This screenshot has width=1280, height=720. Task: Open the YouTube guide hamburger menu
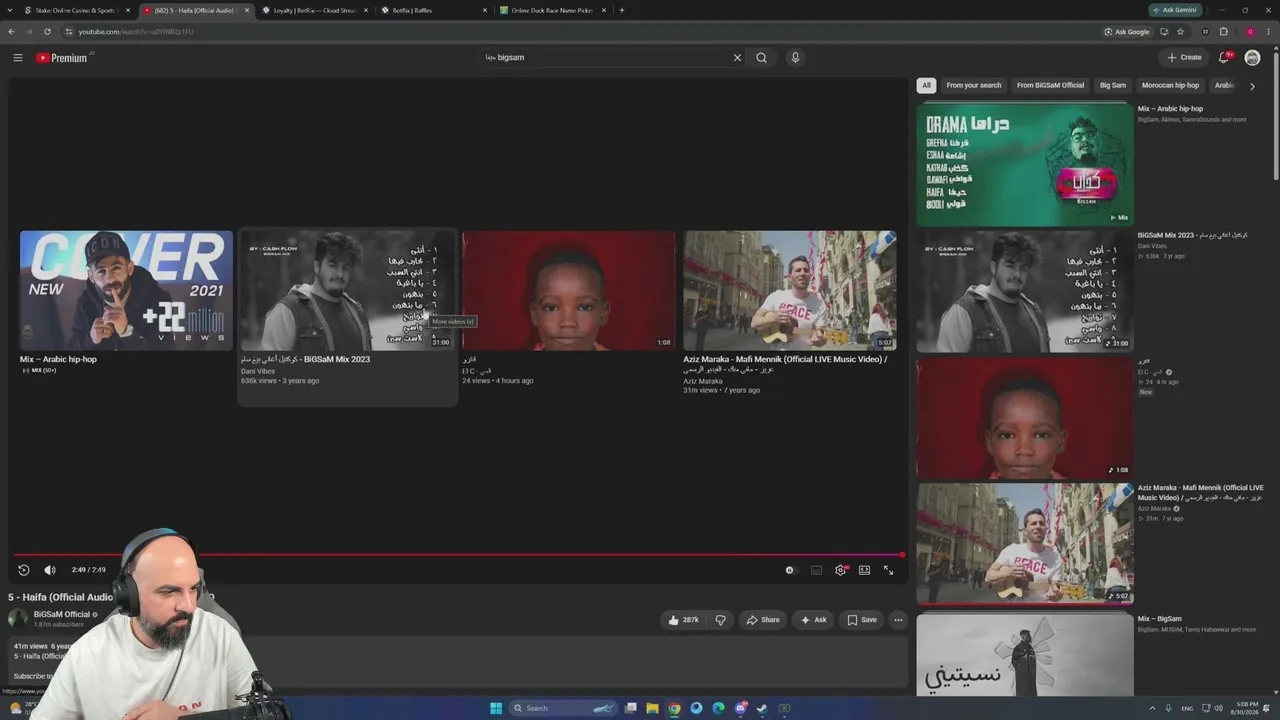point(18,58)
